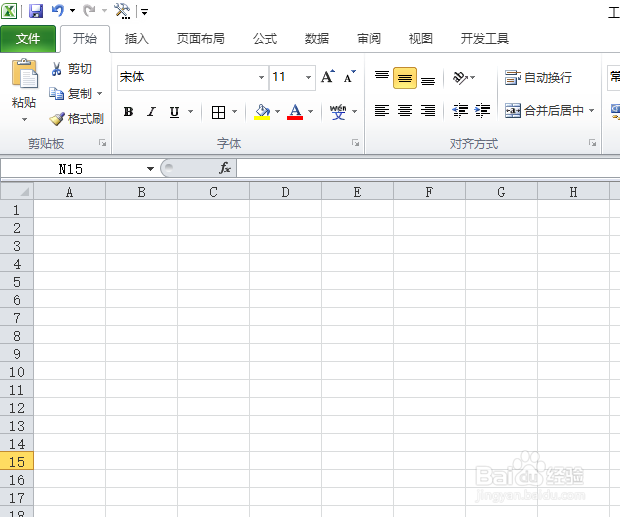620x517 pixels.
Task: Toggle 自动换行 wrap text
Action: coord(538,77)
